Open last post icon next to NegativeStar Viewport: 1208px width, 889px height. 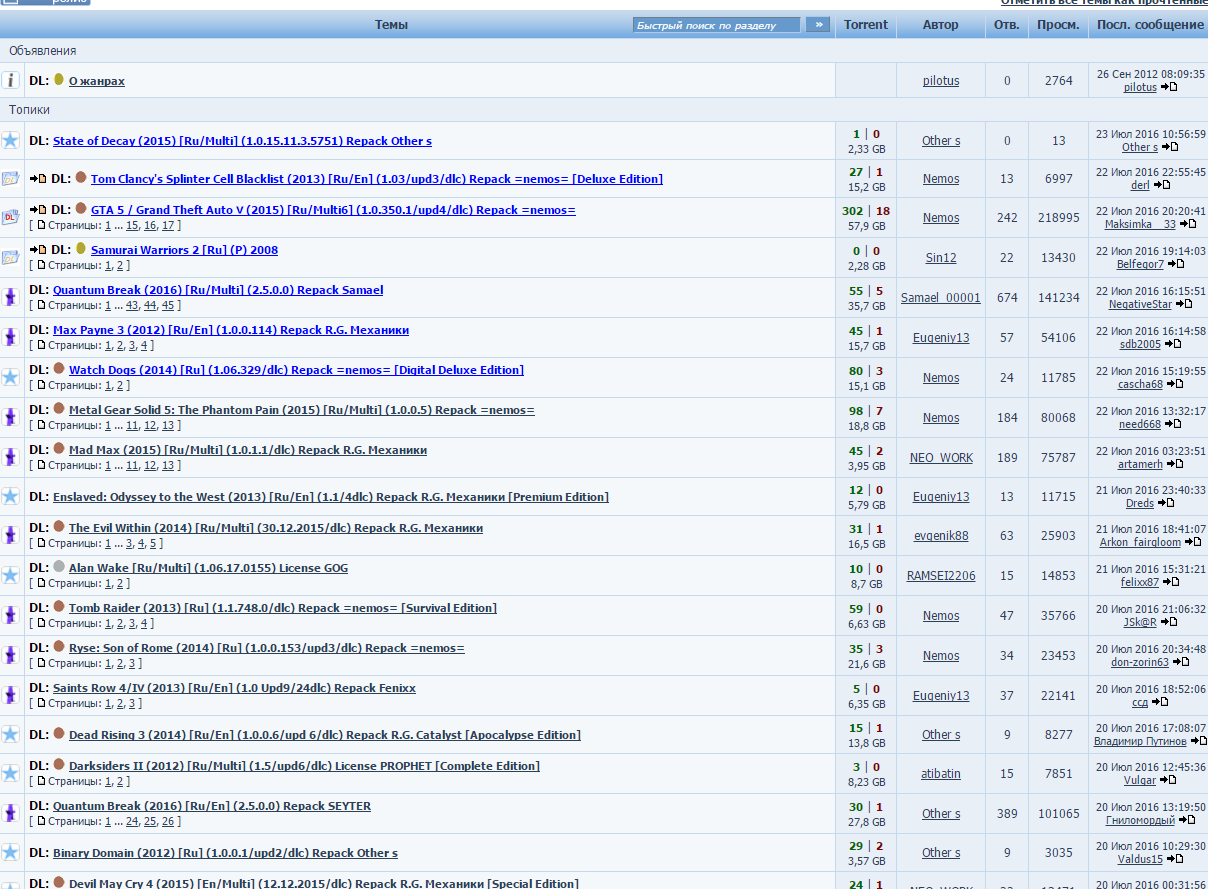coord(1183,304)
